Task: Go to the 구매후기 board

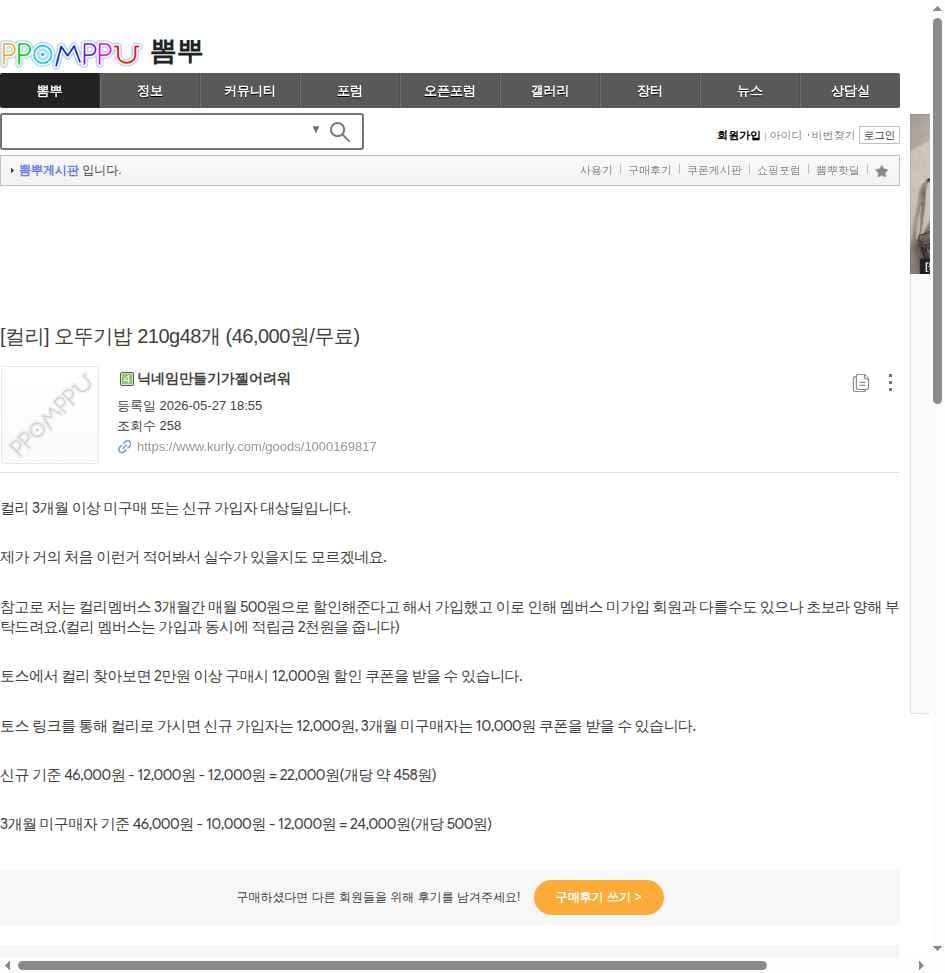Action: [x=649, y=170]
